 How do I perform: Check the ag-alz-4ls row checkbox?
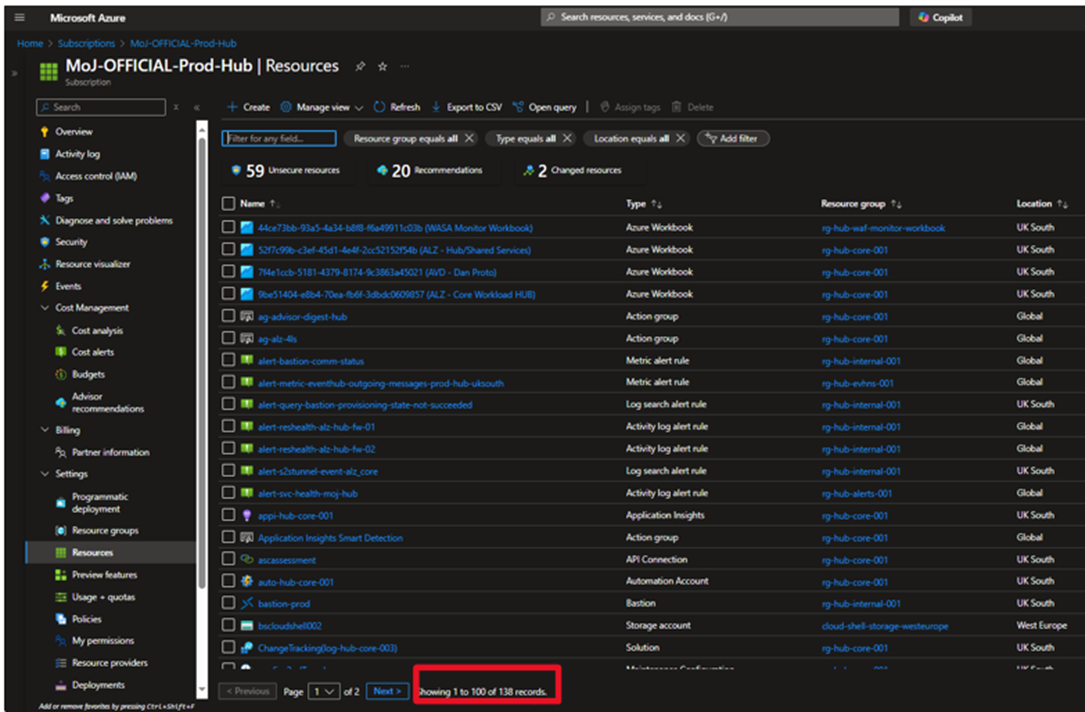tap(228, 338)
